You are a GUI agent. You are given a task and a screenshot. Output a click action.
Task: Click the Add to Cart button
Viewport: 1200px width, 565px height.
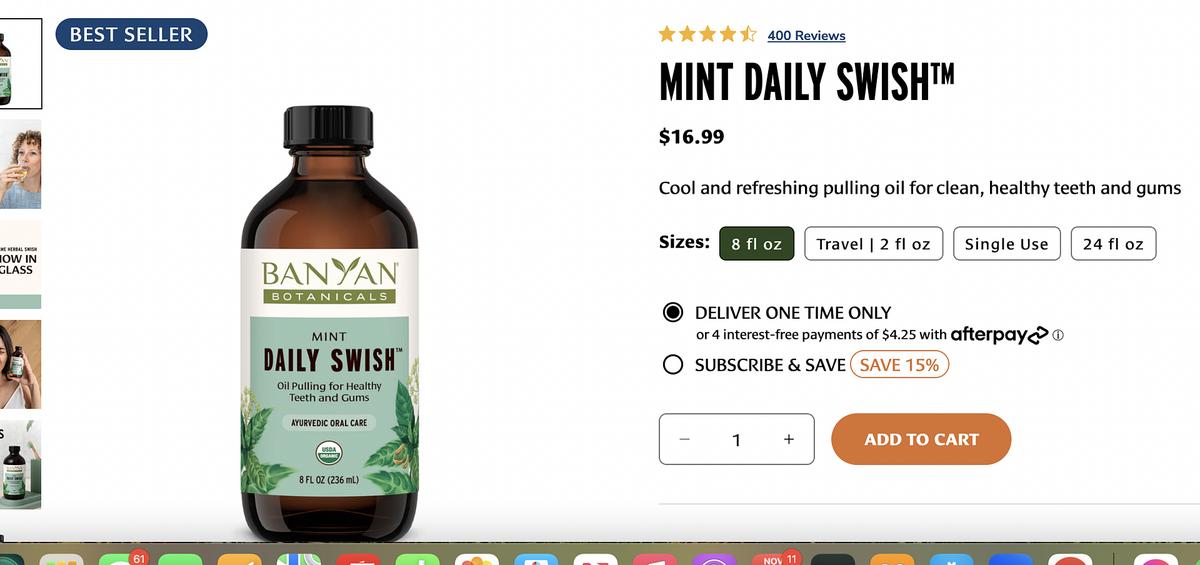921,439
